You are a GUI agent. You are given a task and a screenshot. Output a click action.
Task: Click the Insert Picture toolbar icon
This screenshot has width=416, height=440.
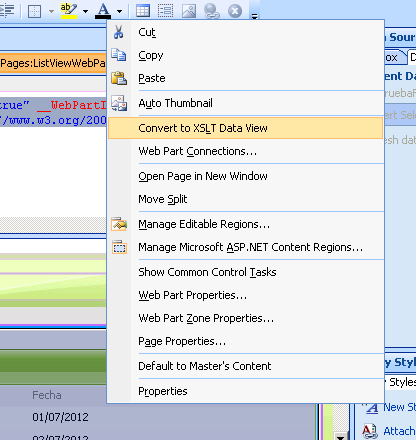189,11
